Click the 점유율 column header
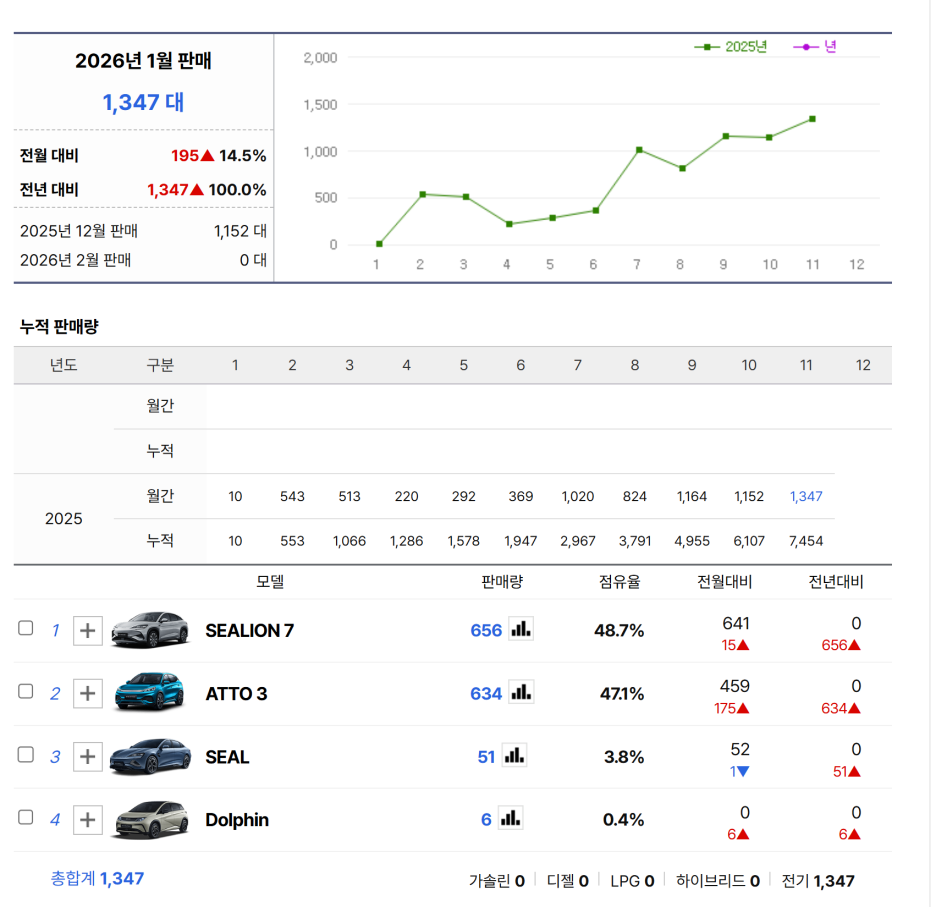The width and height of the screenshot is (936, 907). pyautogui.click(x=620, y=582)
